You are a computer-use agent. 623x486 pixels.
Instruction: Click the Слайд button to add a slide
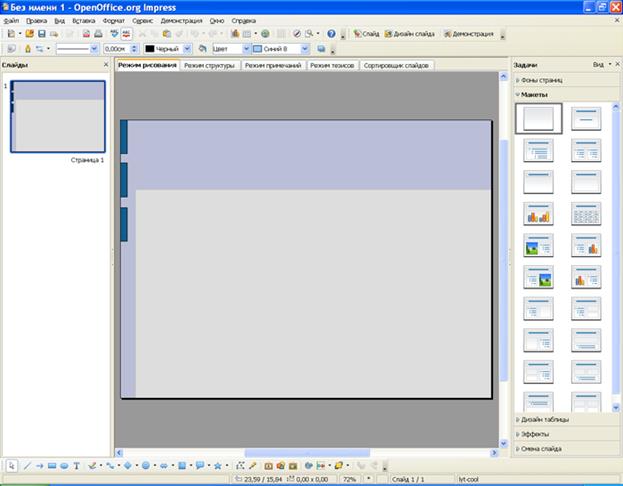(x=366, y=34)
